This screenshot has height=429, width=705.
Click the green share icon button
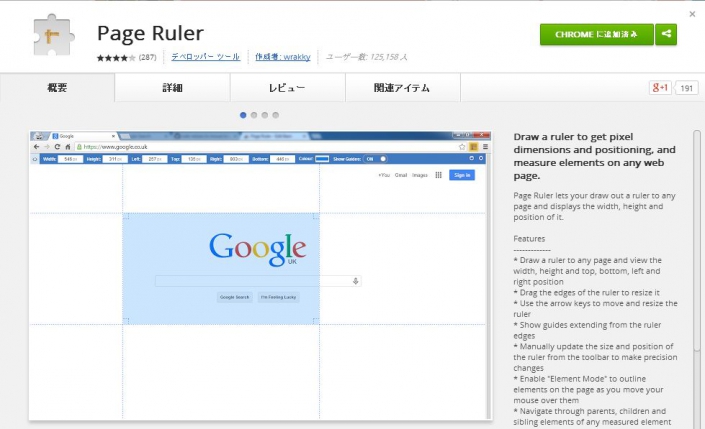pos(666,34)
